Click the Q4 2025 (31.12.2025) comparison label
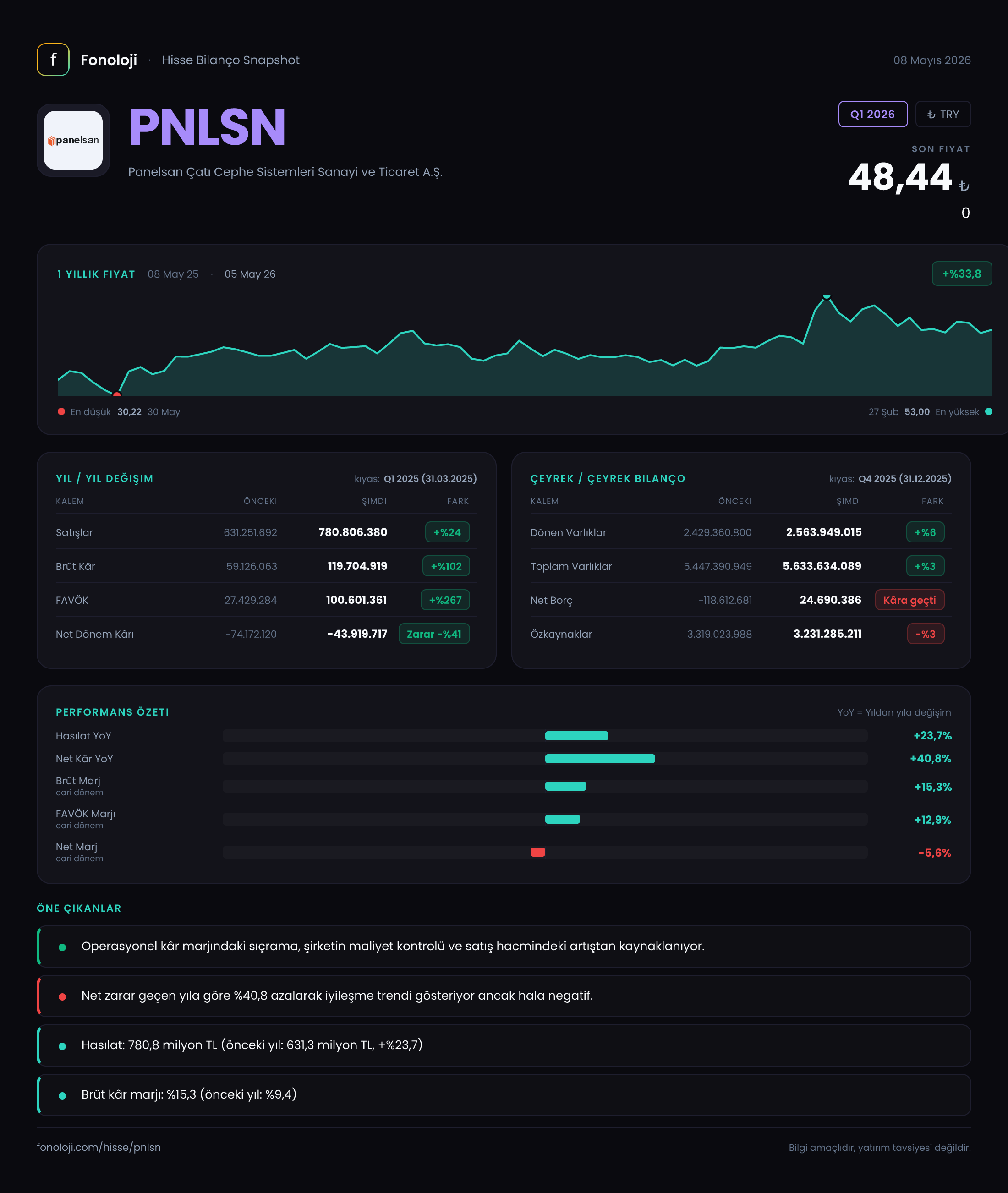This screenshot has width=1008, height=1193. click(904, 478)
